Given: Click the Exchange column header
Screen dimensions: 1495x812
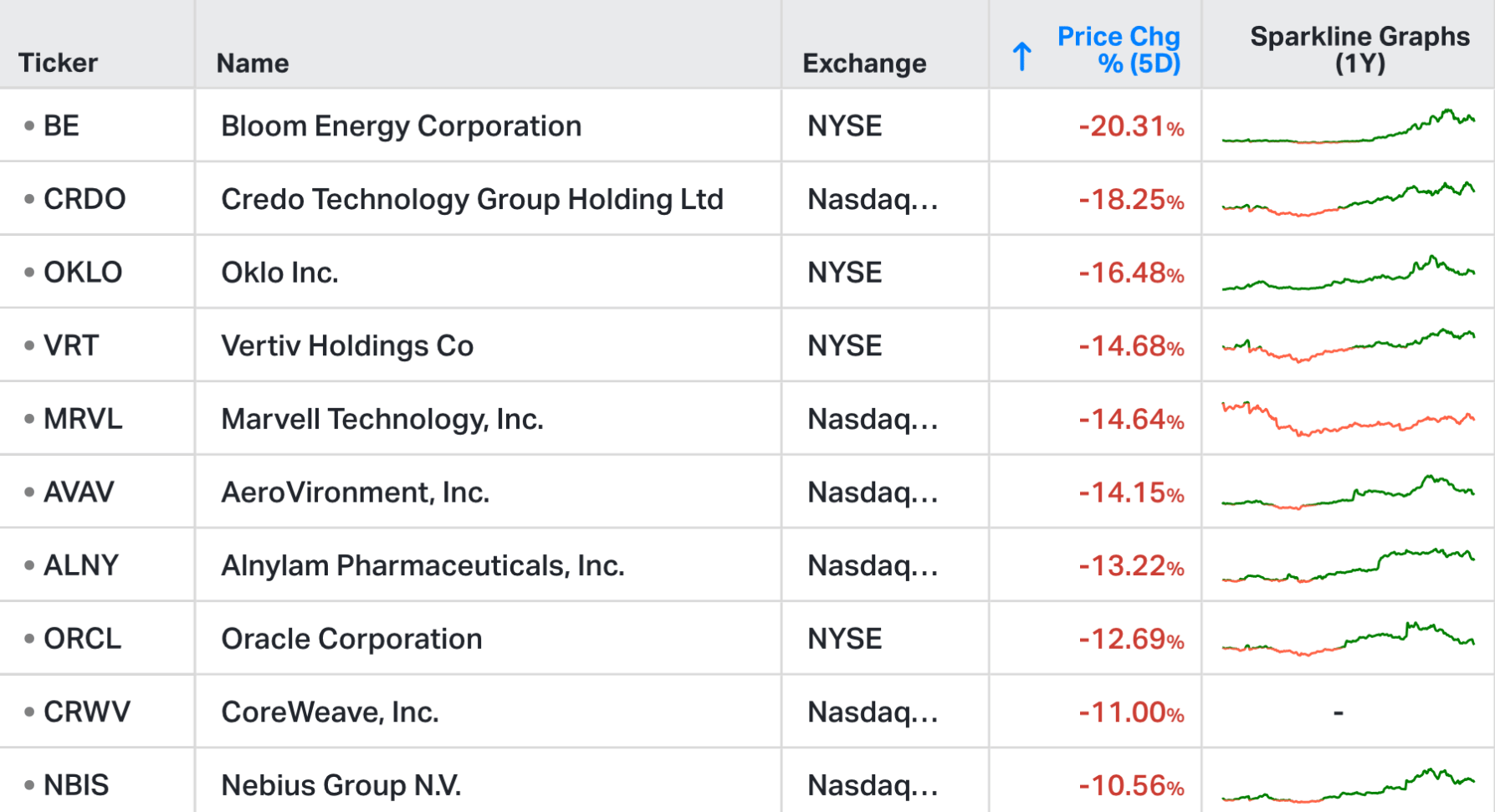Looking at the screenshot, I should pyautogui.click(x=864, y=63).
